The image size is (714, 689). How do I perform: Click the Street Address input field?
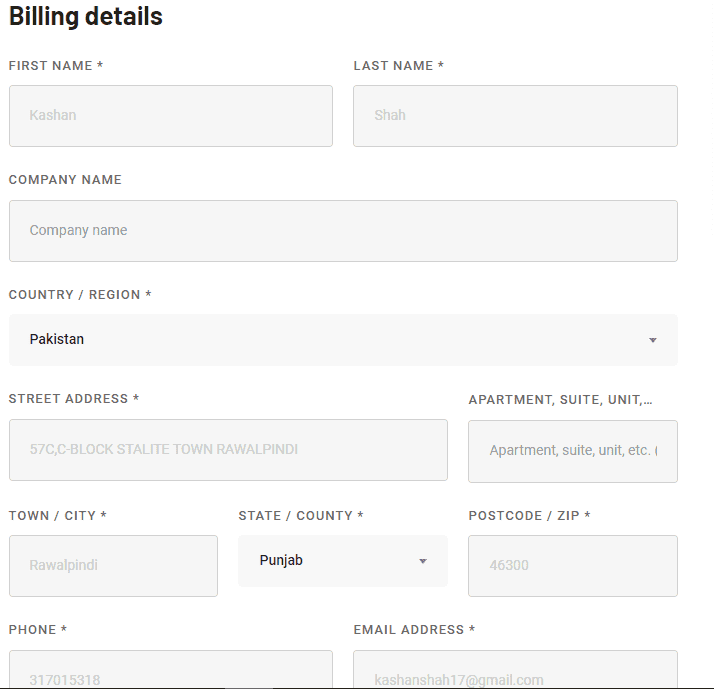pyautogui.click(x=228, y=450)
